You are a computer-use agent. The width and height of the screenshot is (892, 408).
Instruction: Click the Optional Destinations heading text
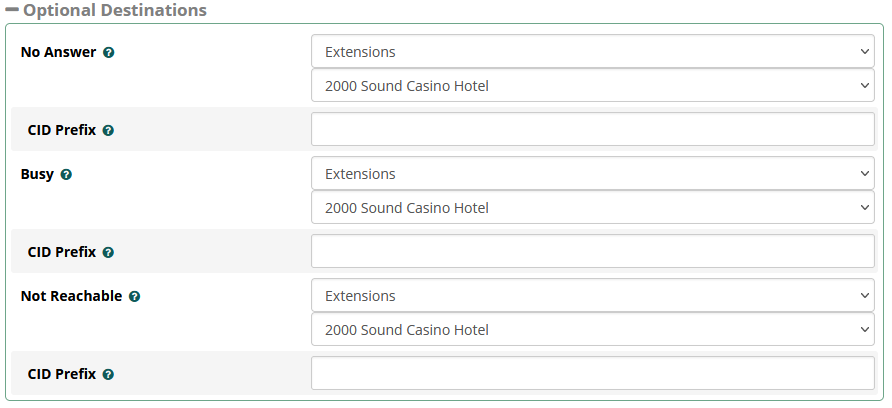(x=115, y=10)
